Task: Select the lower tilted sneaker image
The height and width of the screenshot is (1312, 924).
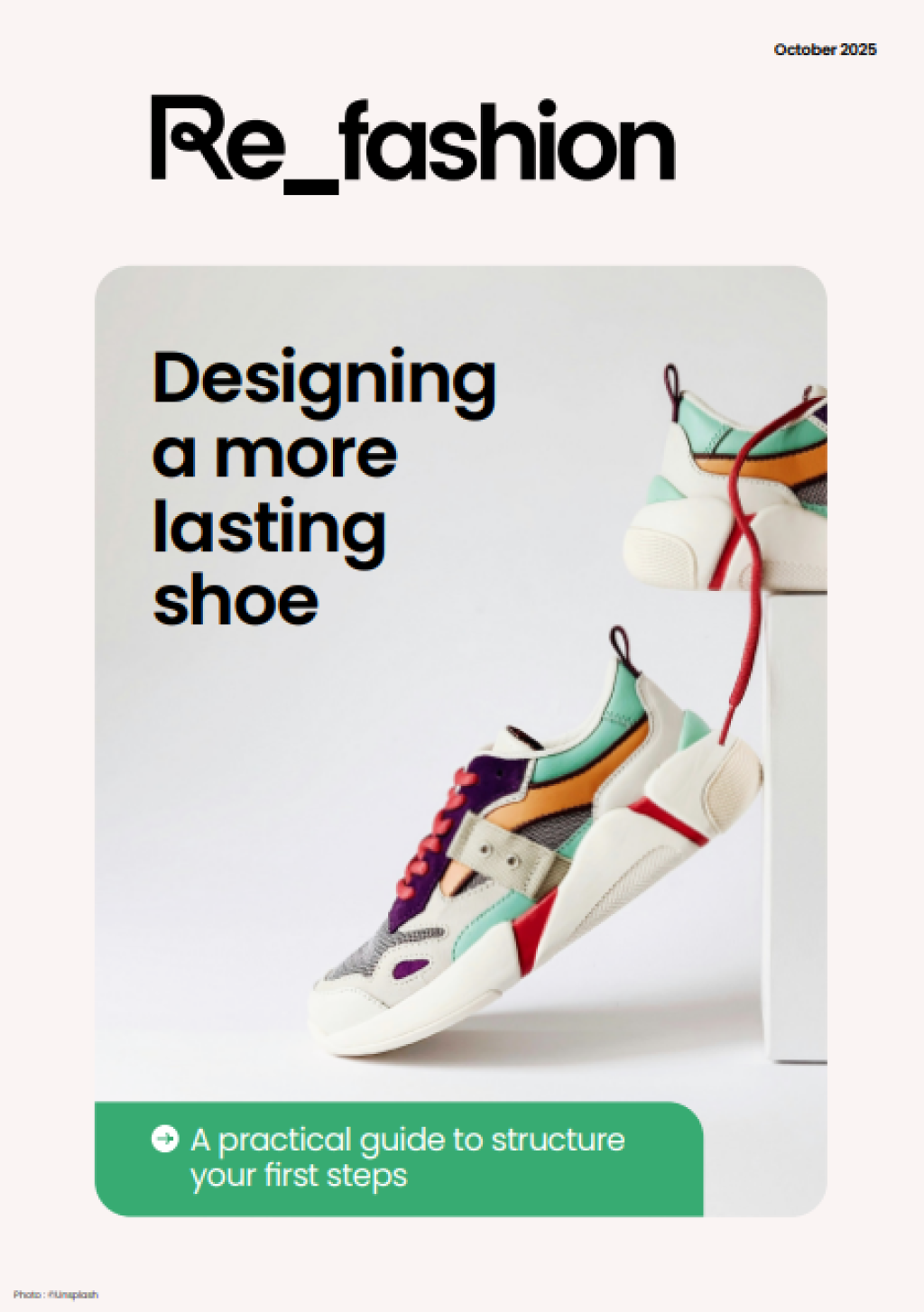Action: (534, 844)
